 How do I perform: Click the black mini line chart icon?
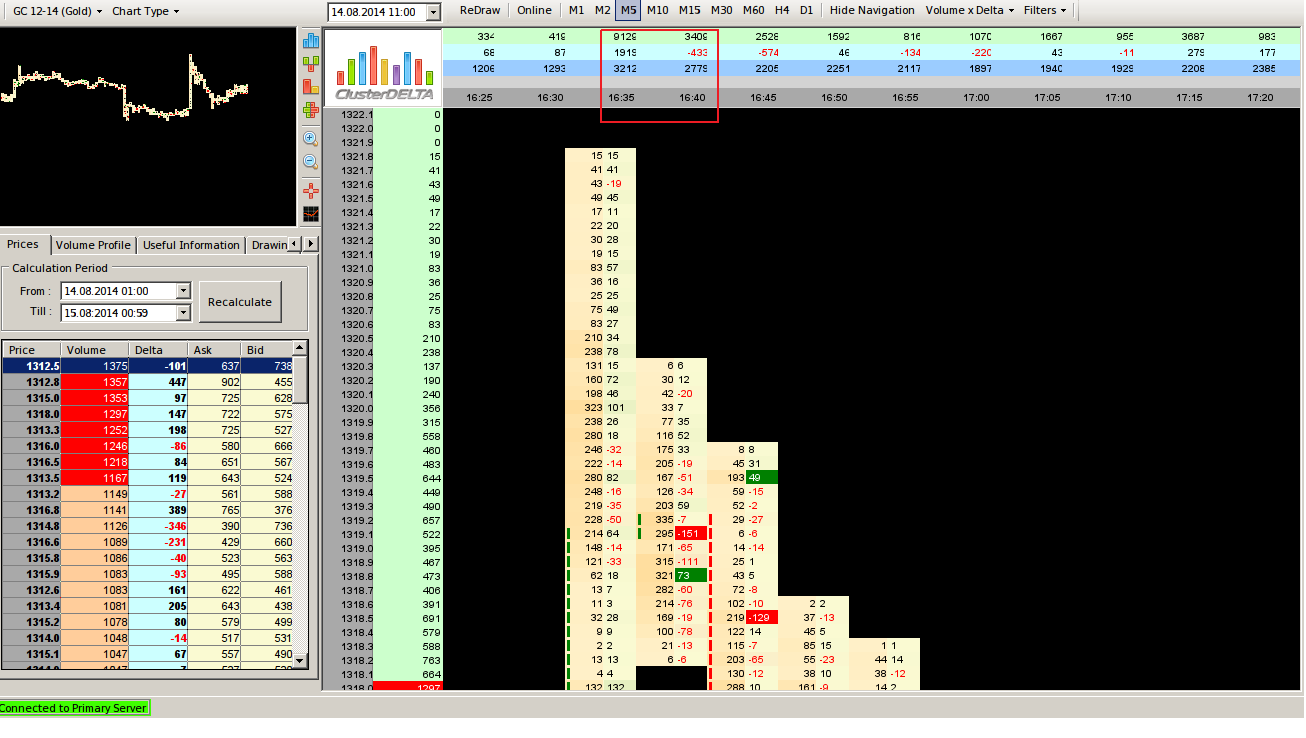[x=311, y=213]
